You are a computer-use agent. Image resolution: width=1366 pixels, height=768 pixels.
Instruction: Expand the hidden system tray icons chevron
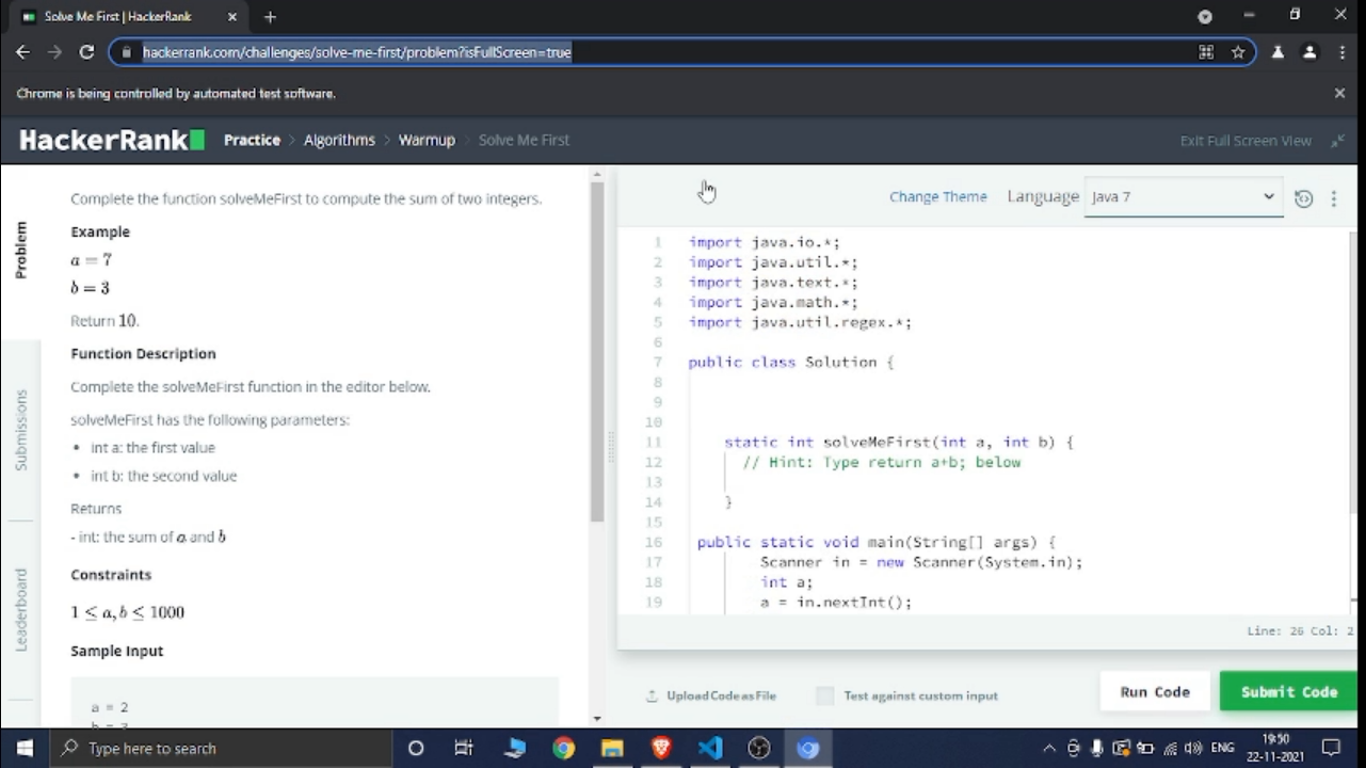1049,748
